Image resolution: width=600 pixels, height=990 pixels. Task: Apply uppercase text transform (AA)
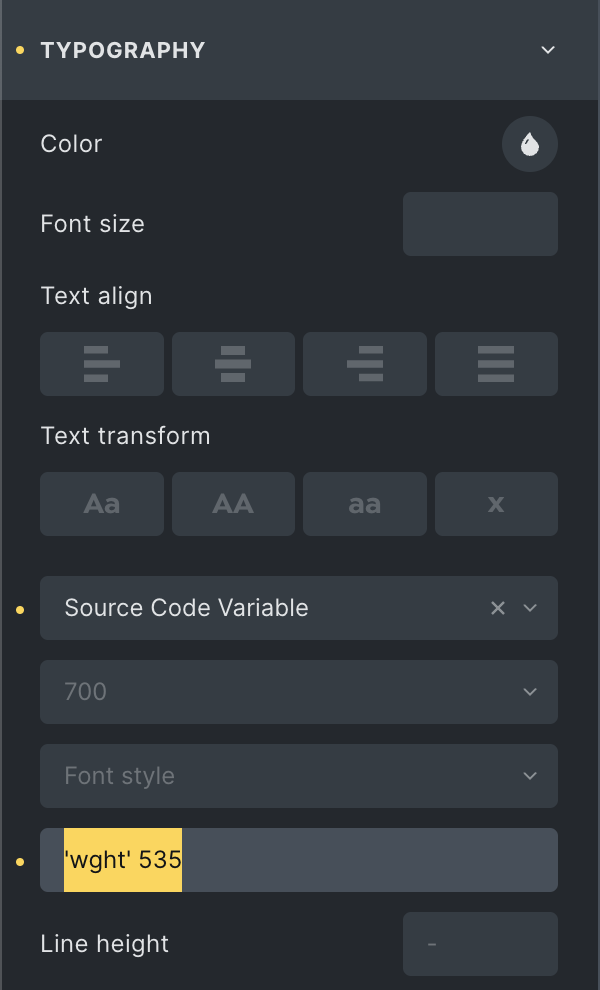point(233,504)
